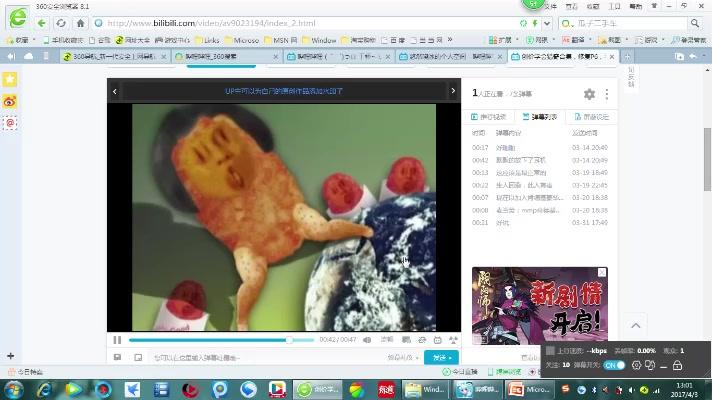The height and width of the screenshot is (400, 712).
Task: Toggle the danmaku display icon in the player
Action: click(x=406, y=340)
